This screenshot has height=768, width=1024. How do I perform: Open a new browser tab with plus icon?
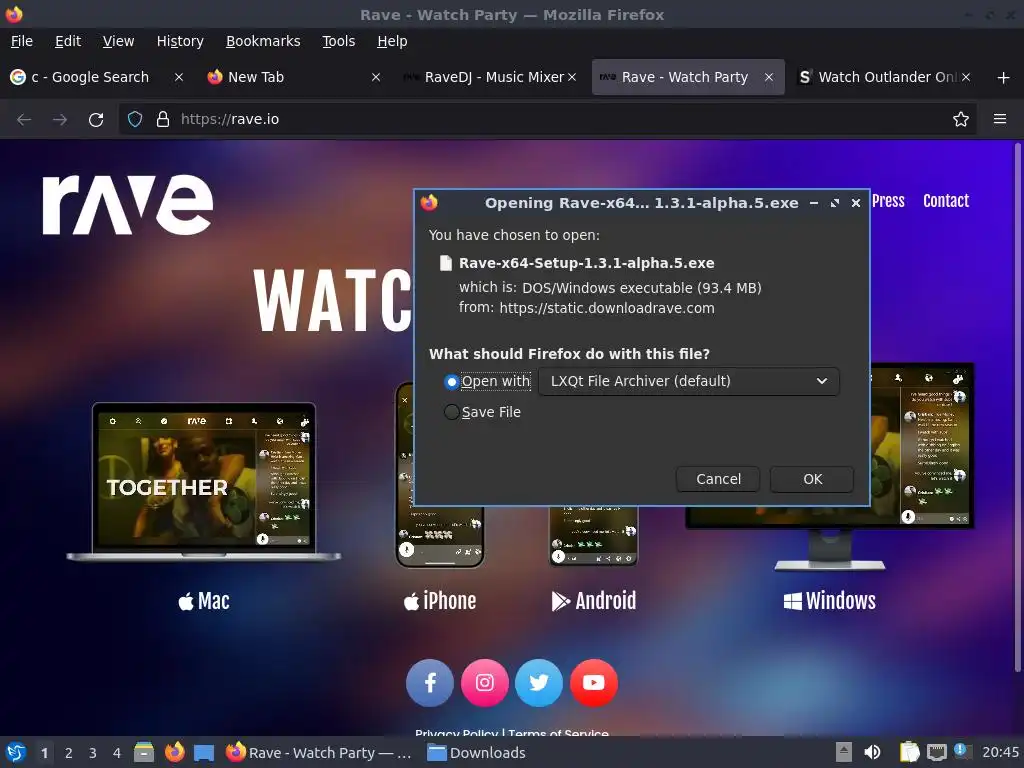[1003, 78]
